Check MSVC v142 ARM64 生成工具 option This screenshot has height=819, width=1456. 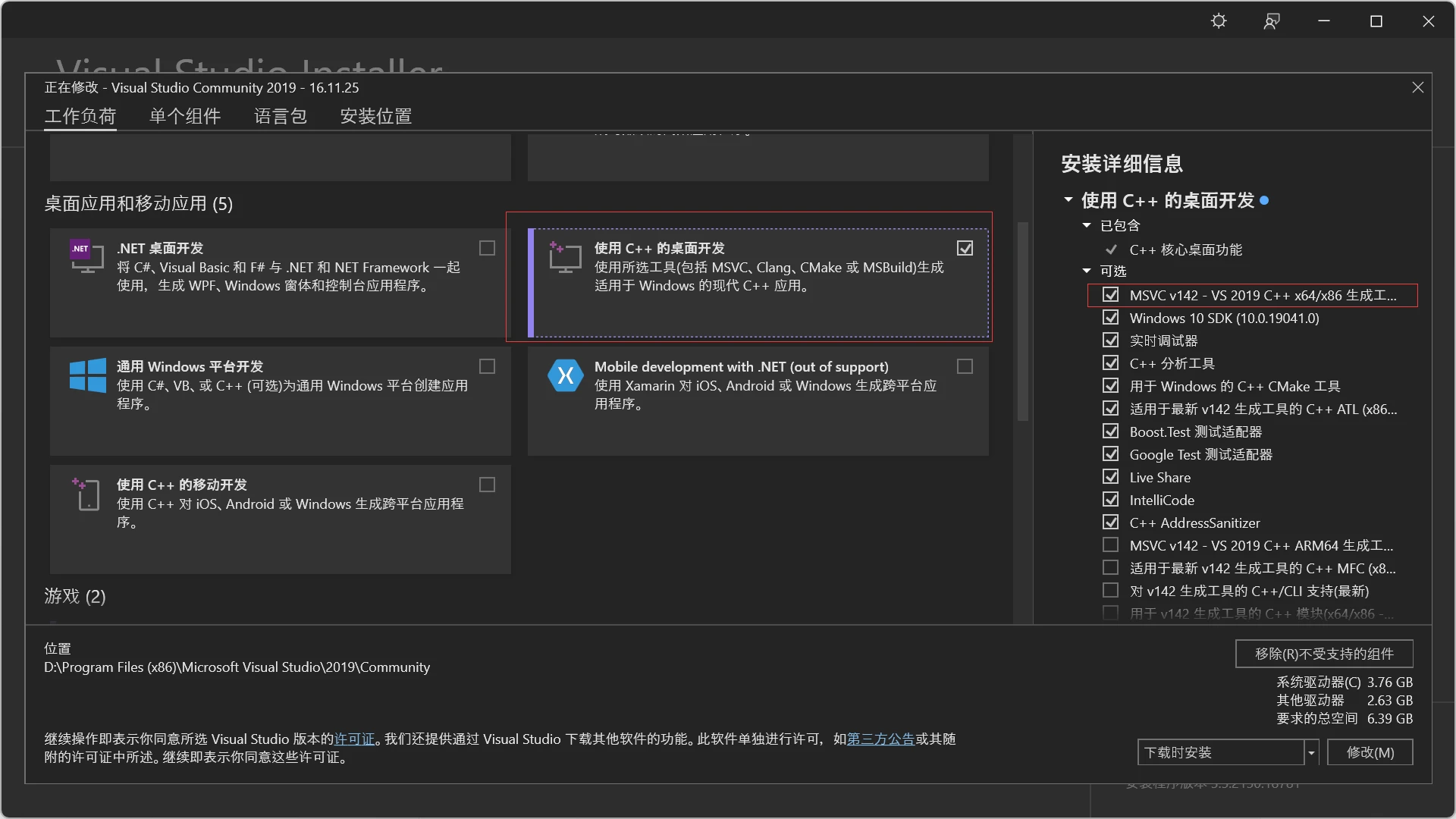click(1110, 545)
